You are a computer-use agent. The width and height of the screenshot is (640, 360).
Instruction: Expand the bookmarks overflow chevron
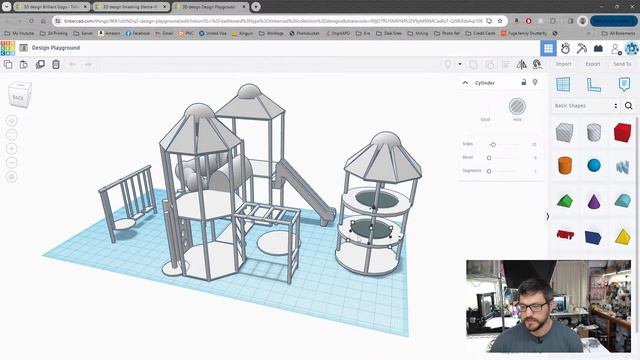(x=589, y=33)
